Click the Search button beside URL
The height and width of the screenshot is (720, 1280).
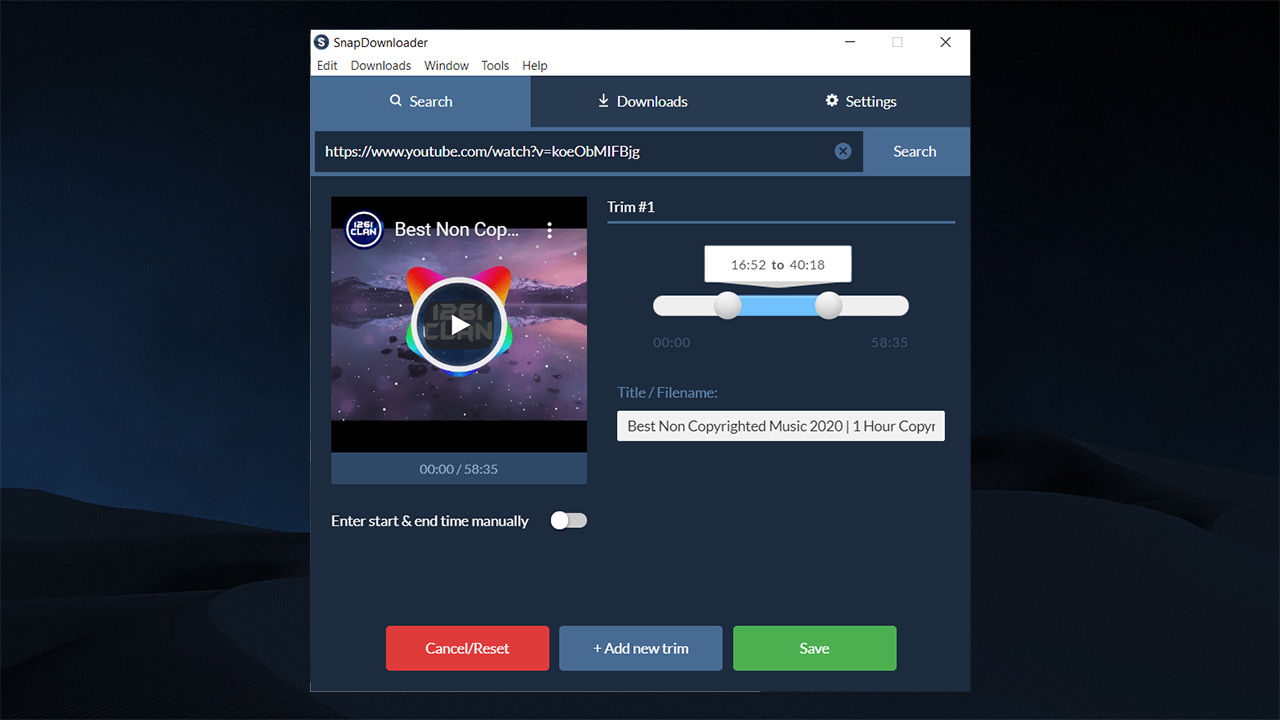[914, 152]
